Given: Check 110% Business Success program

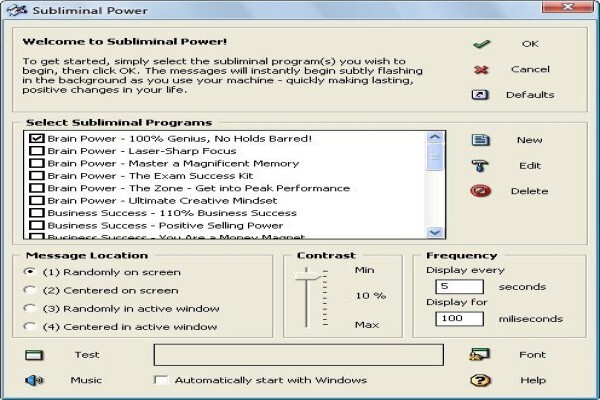Looking at the screenshot, I should (x=37, y=213).
